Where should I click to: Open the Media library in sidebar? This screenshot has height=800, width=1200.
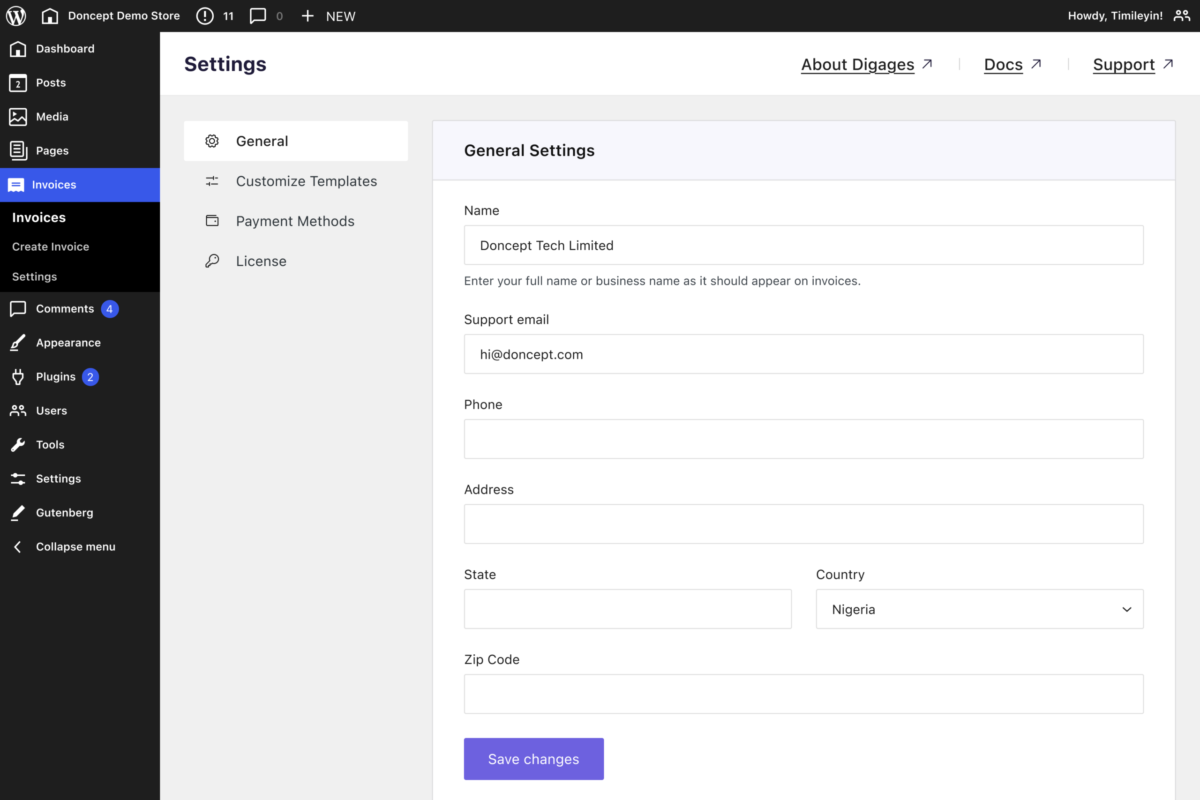click(x=52, y=117)
